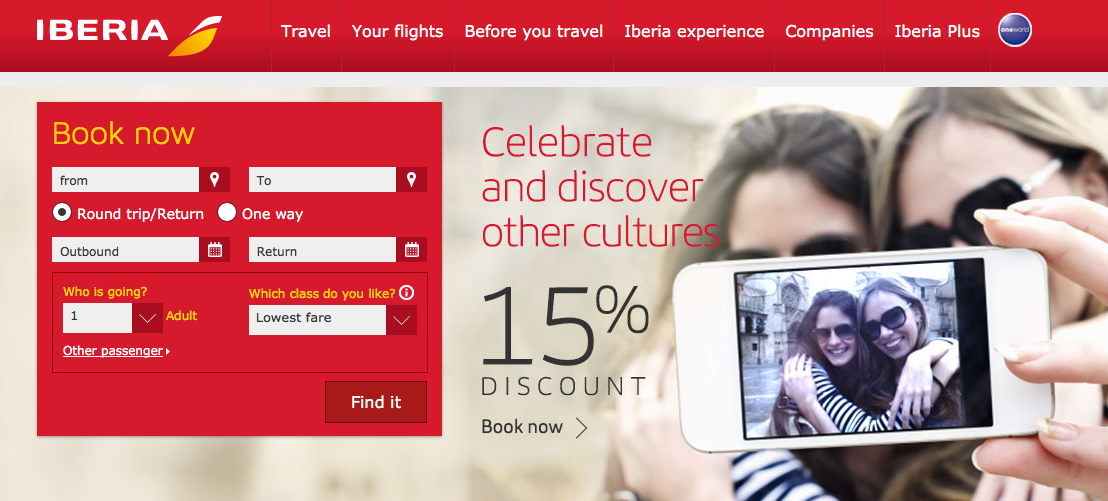Image resolution: width=1108 pixels, height=501 pixels.
Task: Open the Outbound date calendar icon
Action: point(215,250)
